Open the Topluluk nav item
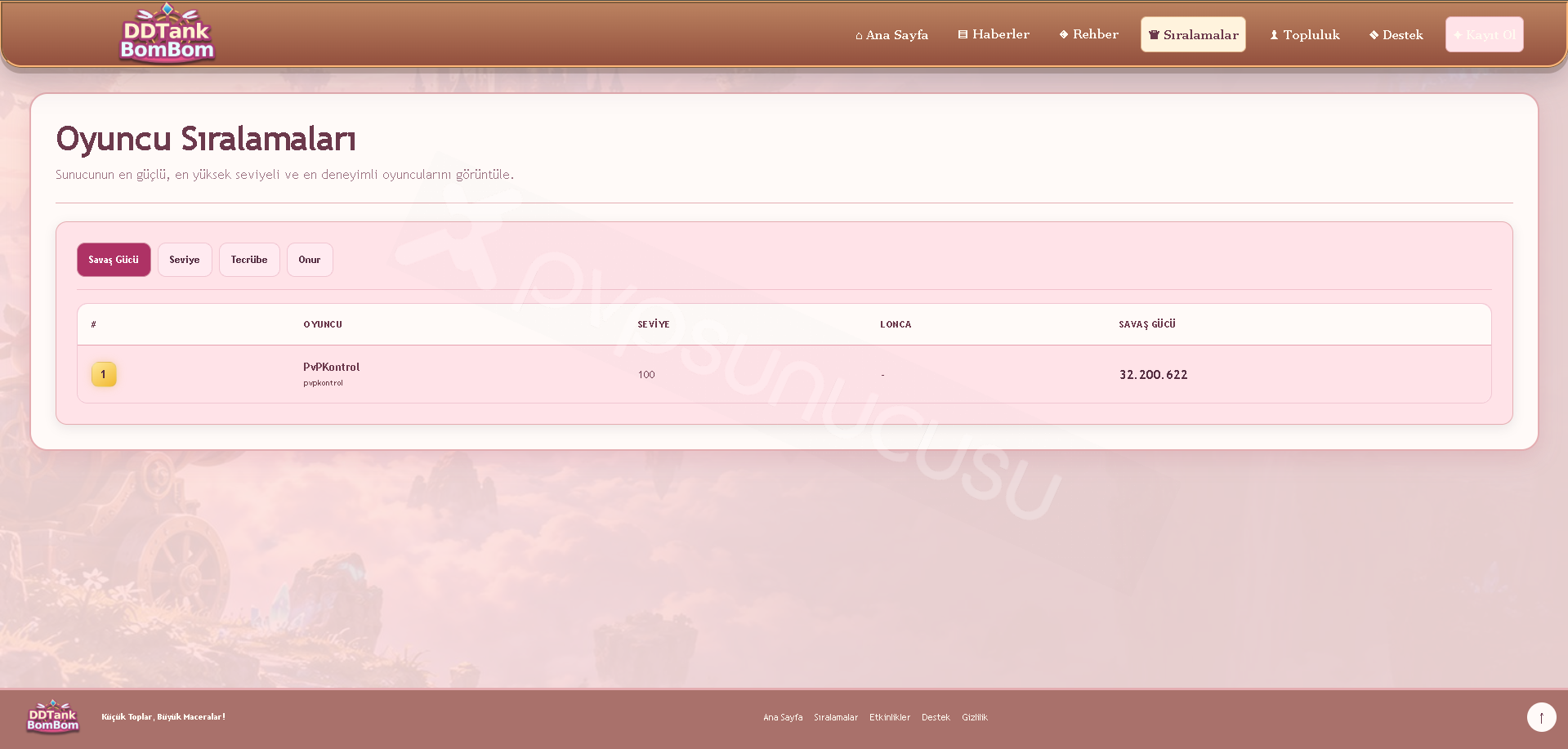The height and width of the screenshot is (749, 1568). [x=1305, y=34]
